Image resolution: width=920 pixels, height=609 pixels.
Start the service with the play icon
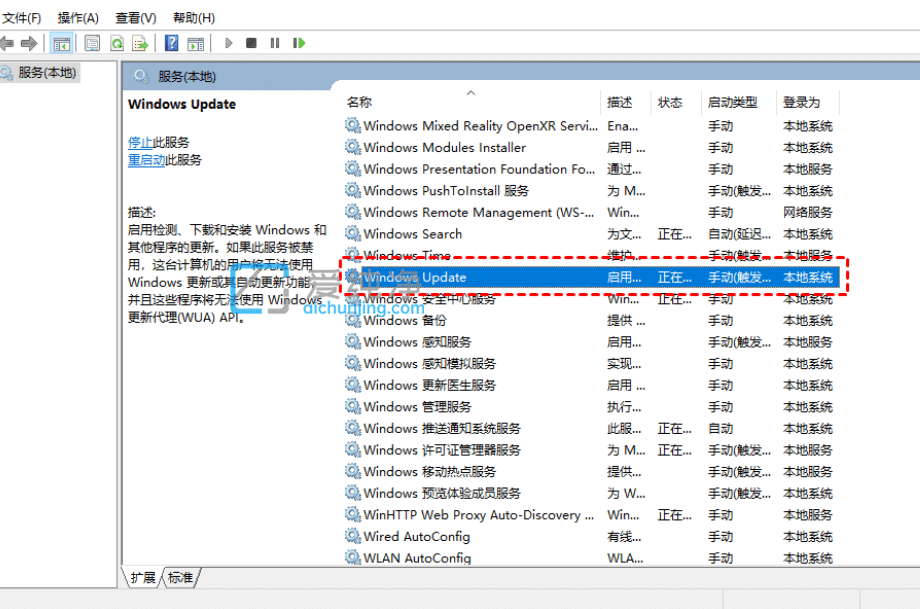click(x=229, y=42)
